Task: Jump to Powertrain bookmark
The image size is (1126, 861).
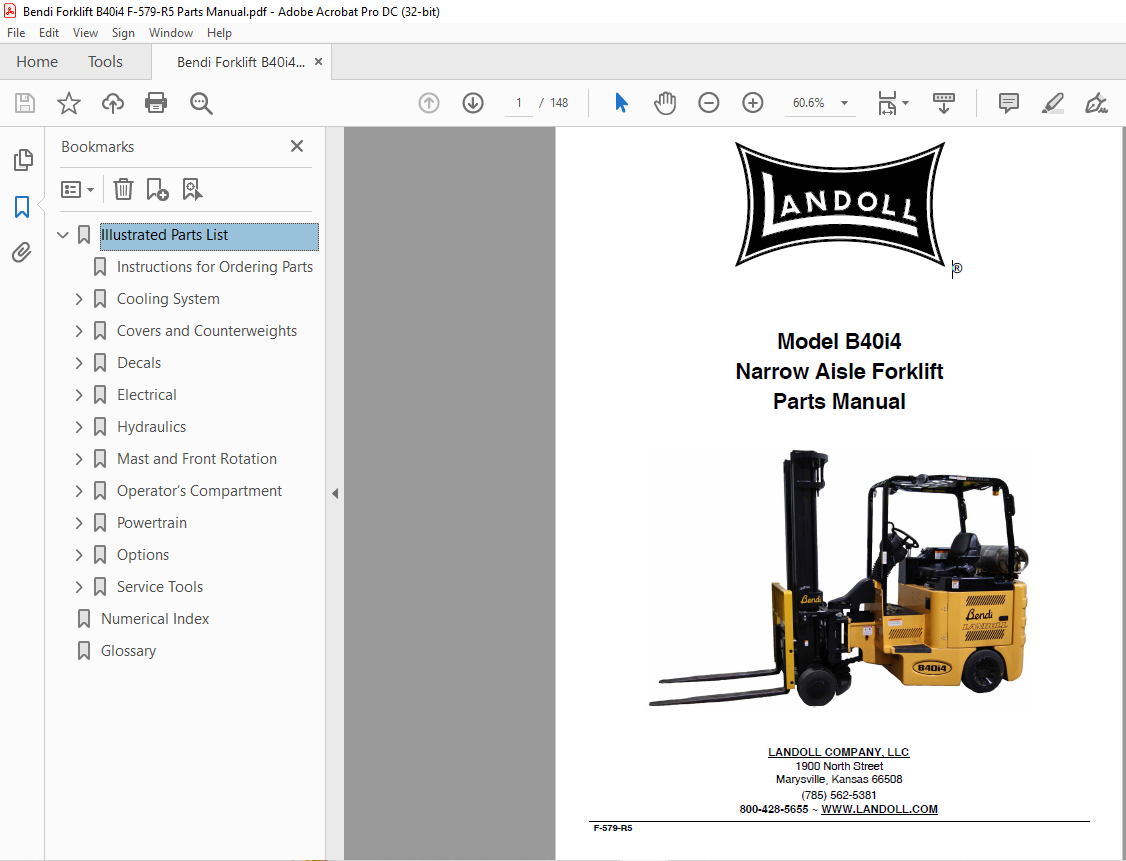Action: click(x=152, y=523)
